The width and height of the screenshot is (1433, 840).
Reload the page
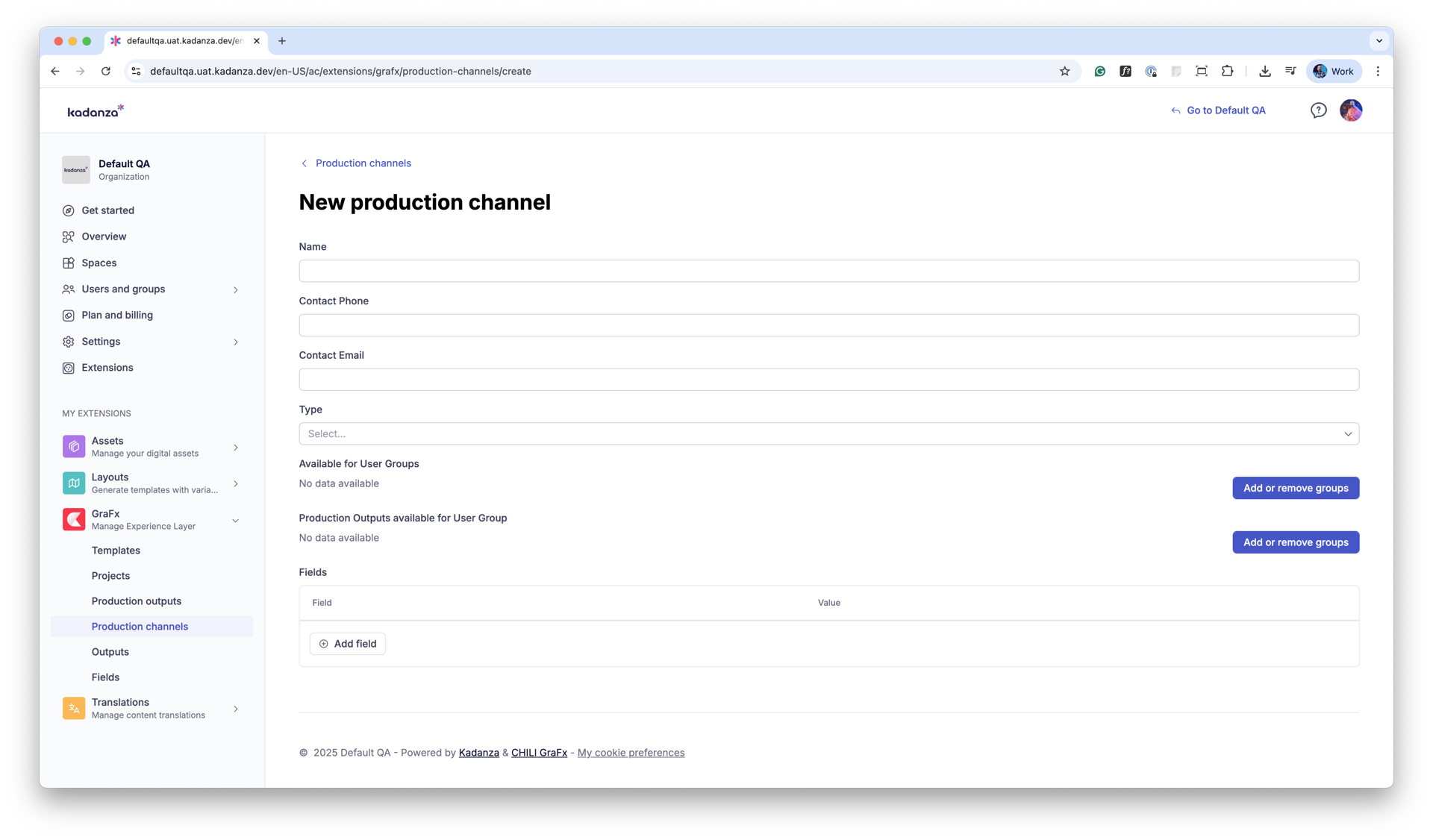click(x=106, y=72)
